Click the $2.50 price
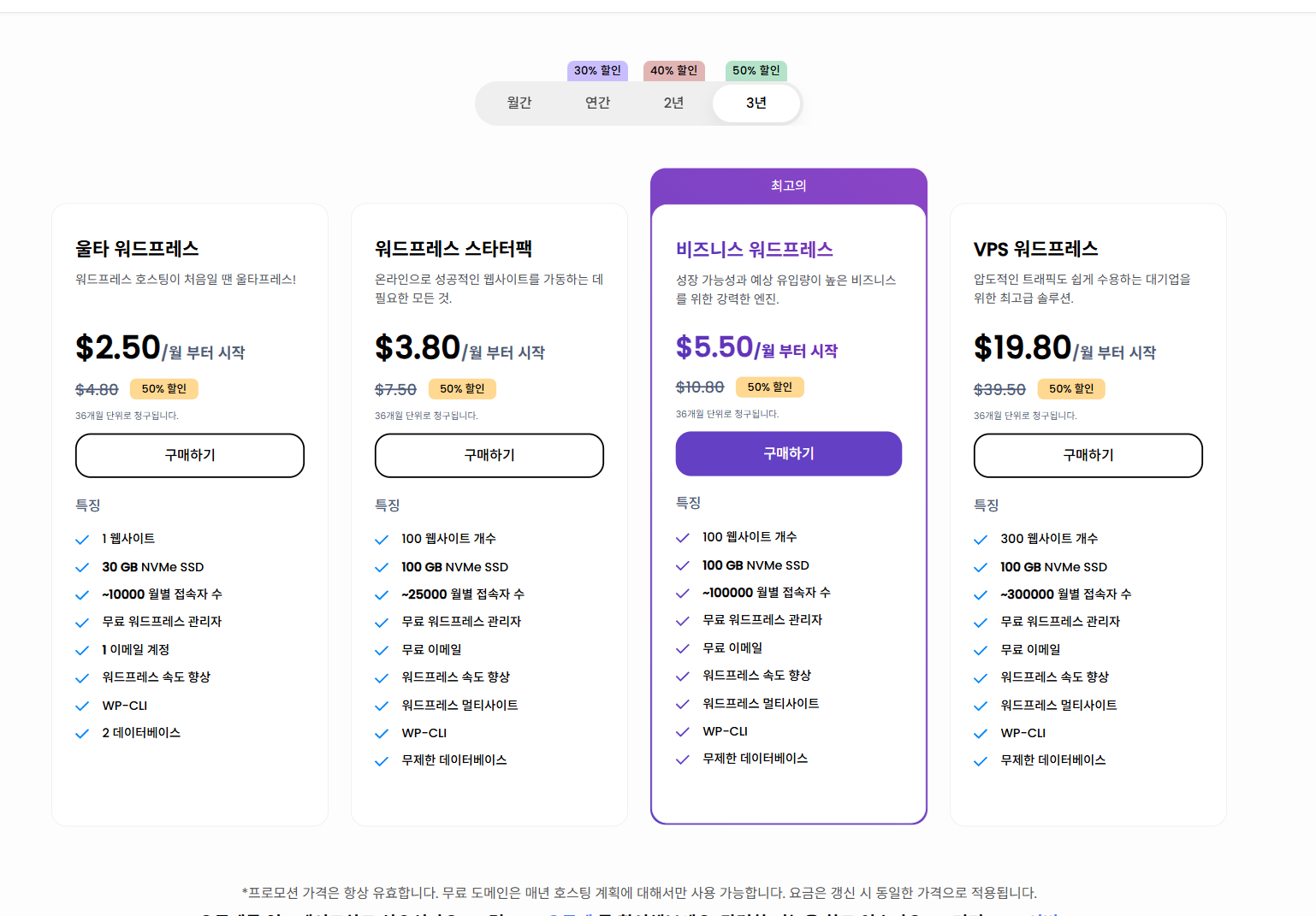 click(118, 347)
